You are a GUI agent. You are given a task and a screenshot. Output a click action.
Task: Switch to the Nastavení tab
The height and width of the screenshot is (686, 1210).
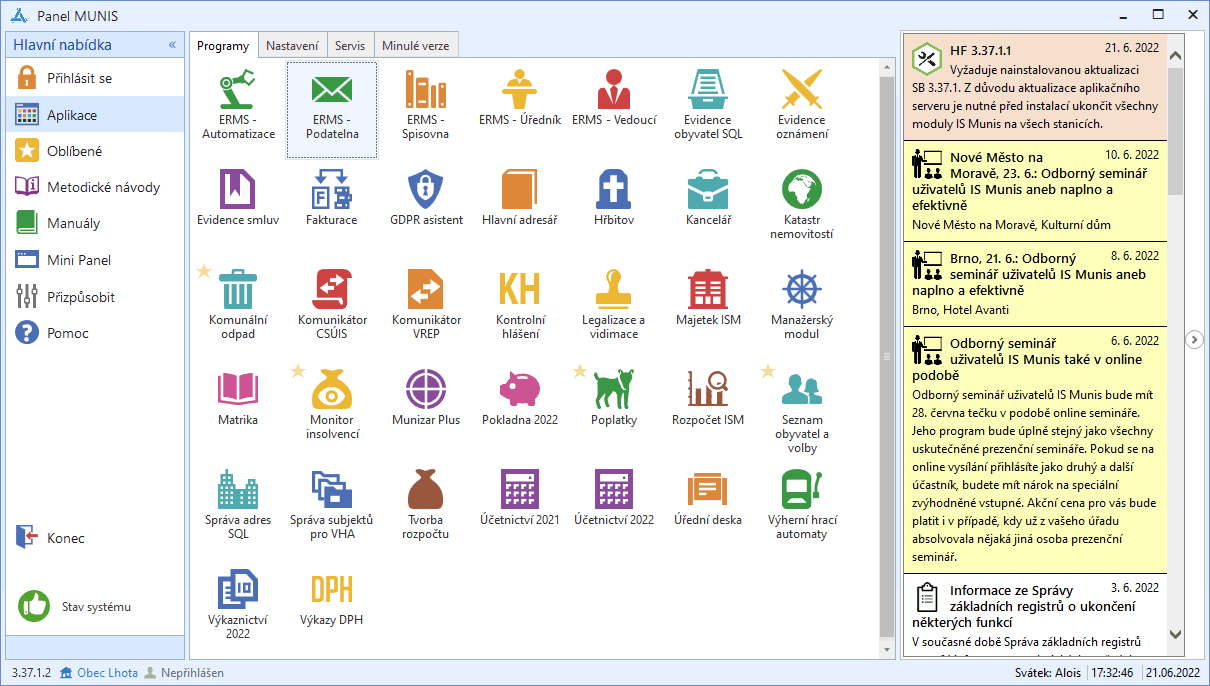[x=292, y=46]
